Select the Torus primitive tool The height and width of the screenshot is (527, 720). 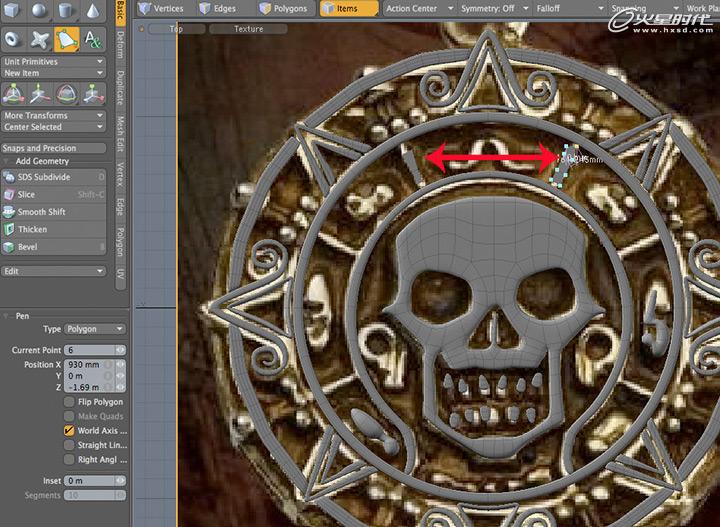tap(13, 39)
